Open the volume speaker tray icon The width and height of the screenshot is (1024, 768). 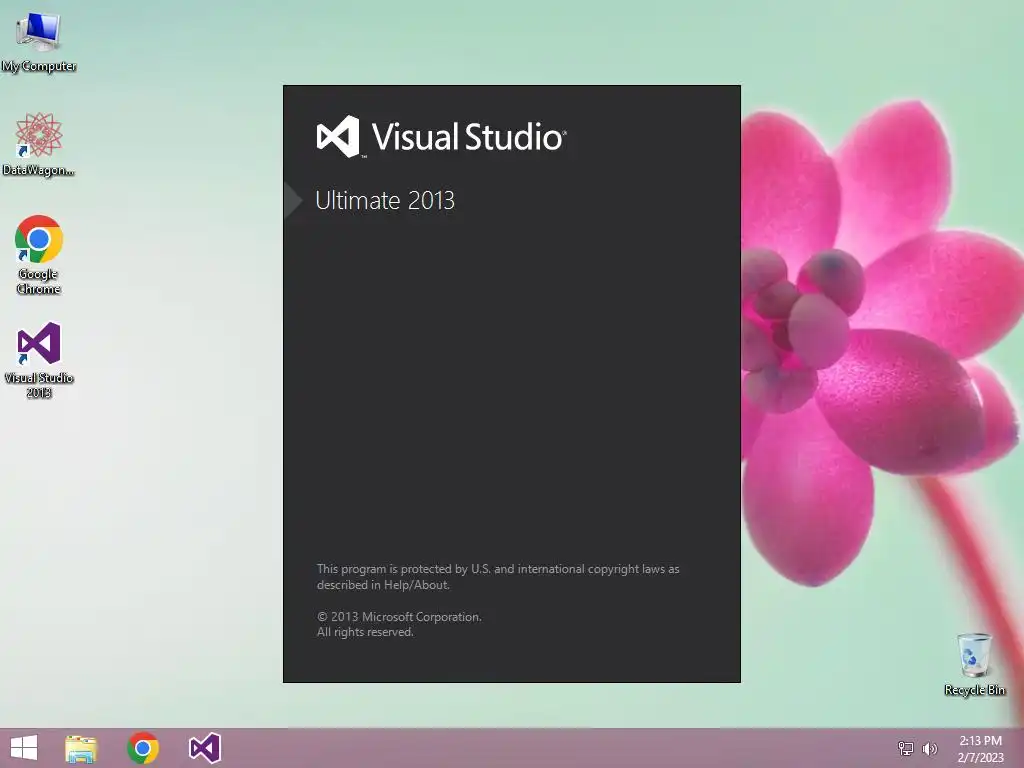(x=929, y=748)
